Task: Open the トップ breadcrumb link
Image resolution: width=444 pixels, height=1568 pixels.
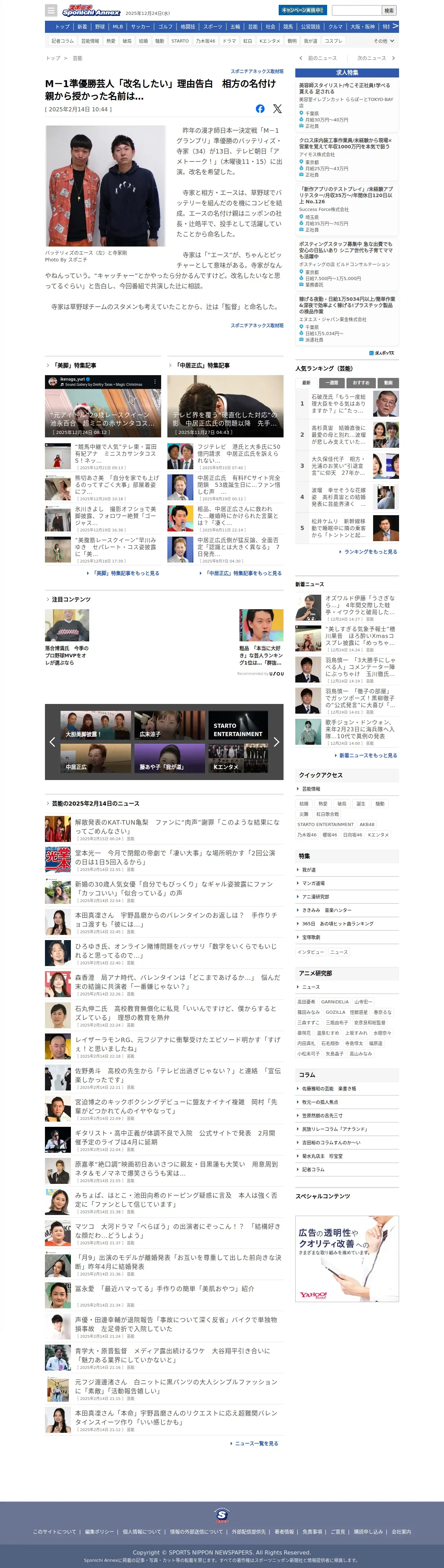Action: (x=53, y=58)
